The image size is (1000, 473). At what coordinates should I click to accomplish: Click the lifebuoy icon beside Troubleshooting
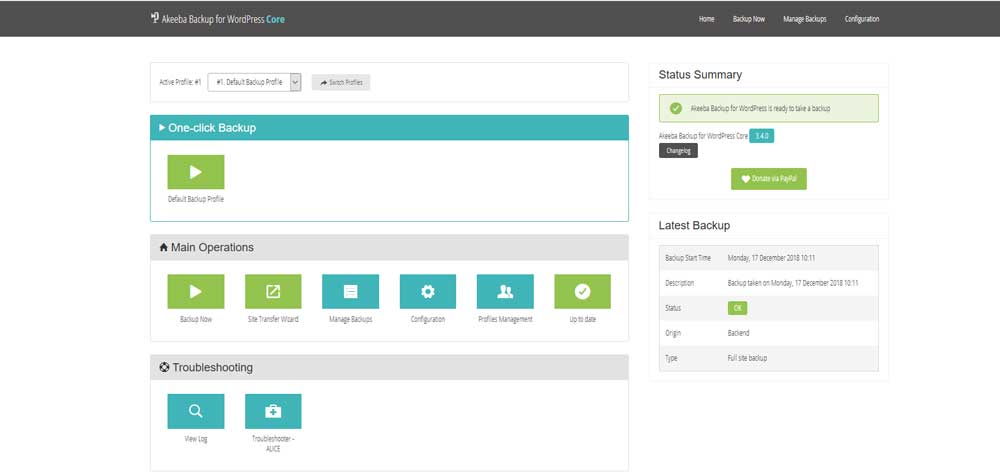coord(164,367)
